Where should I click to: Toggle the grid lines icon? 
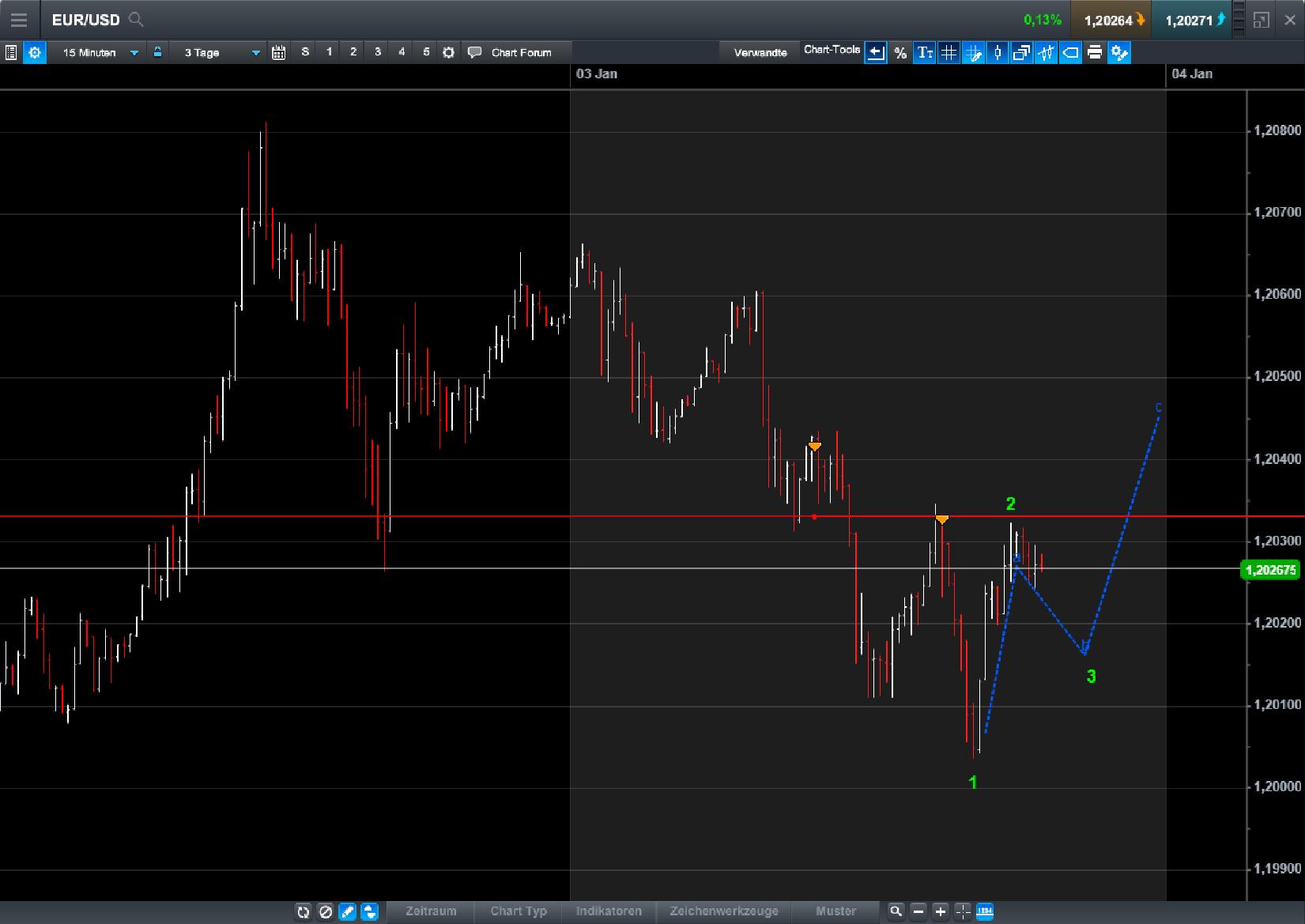tap(948, 53)
